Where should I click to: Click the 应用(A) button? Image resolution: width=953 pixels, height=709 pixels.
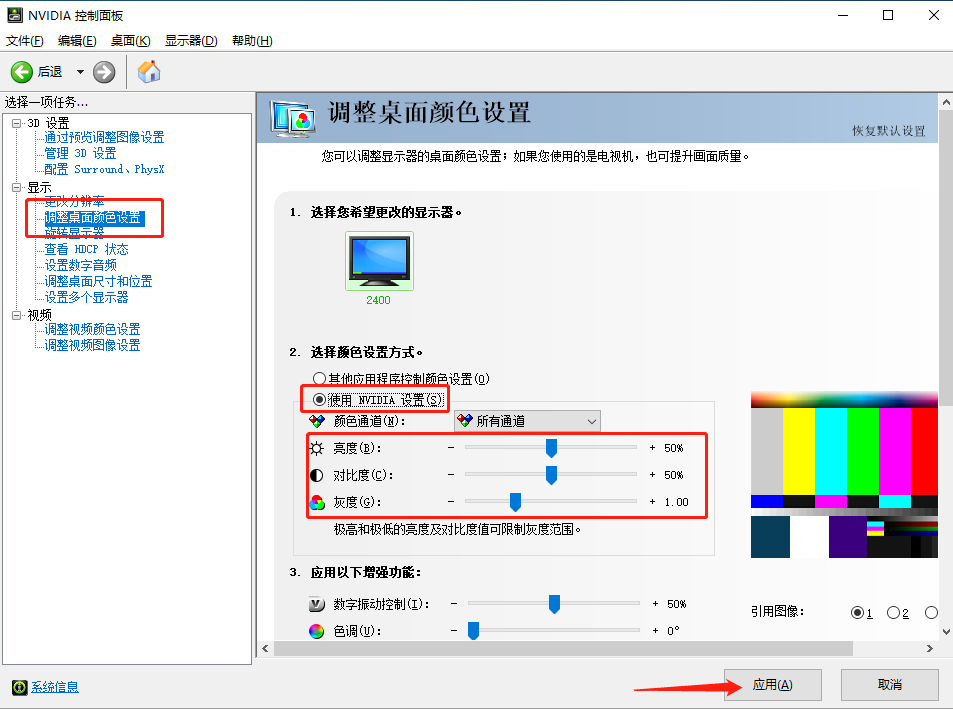(x=773, y=685)
